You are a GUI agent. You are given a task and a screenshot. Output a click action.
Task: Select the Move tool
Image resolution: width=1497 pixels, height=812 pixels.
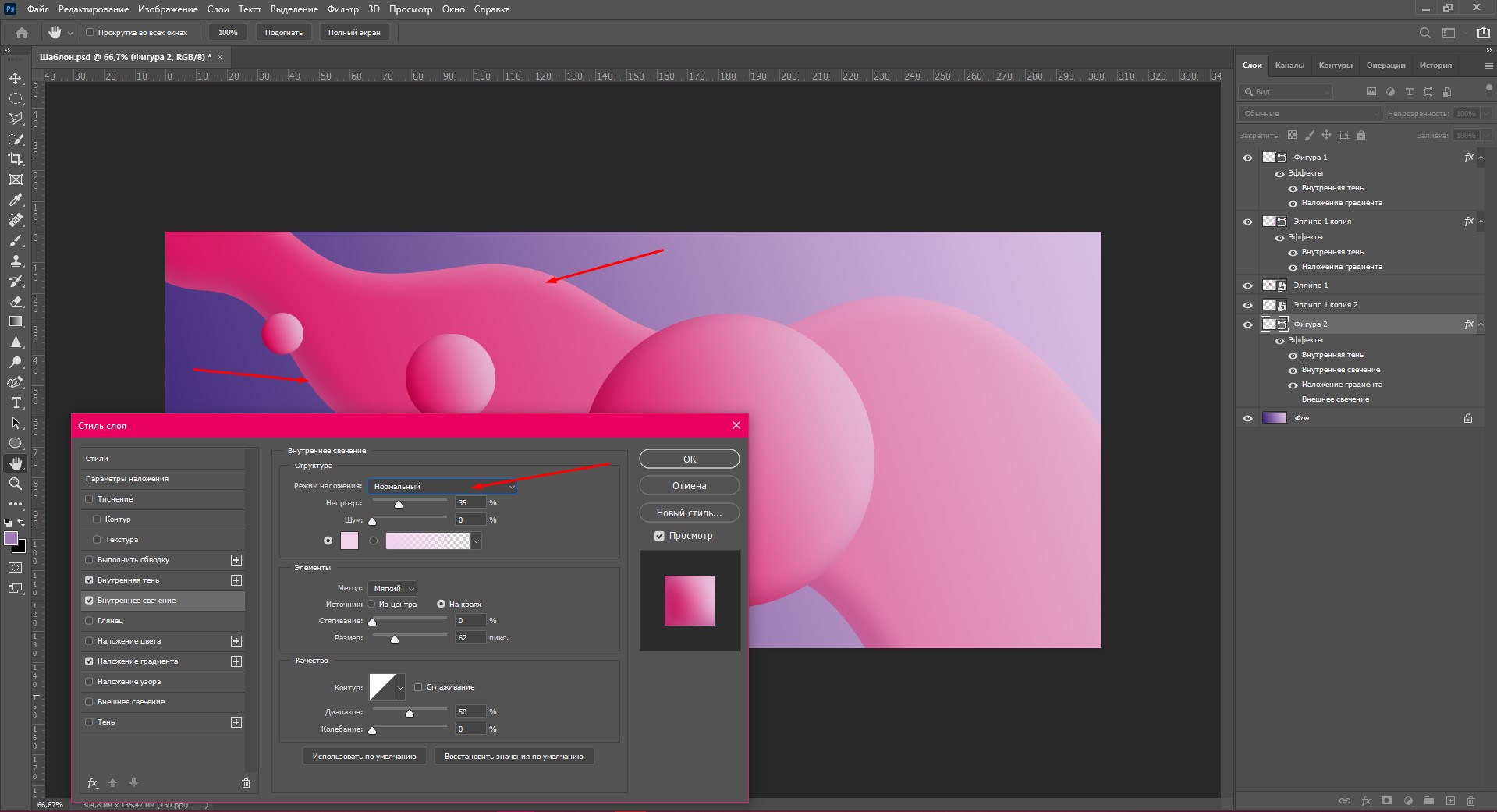coord(16,78)
